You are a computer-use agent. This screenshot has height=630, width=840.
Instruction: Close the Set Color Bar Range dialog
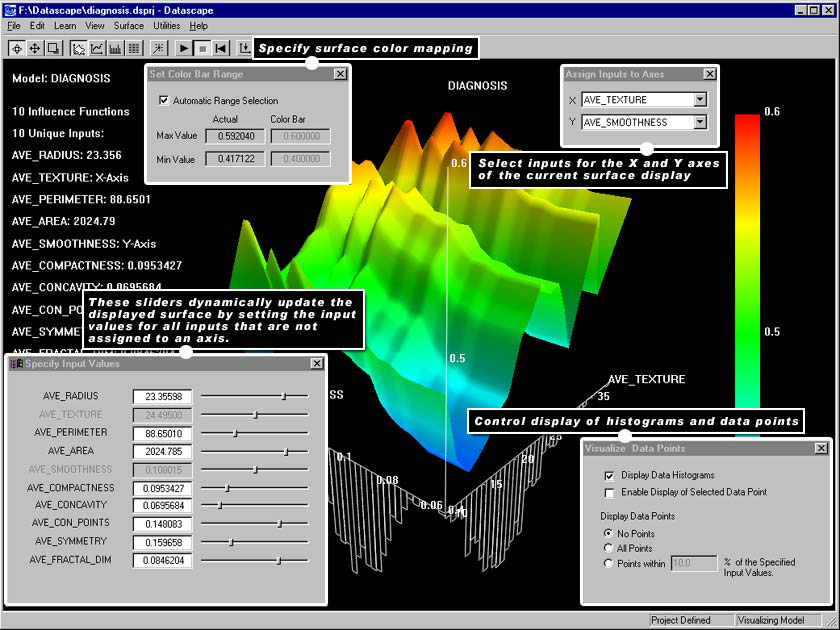[340, 74]
